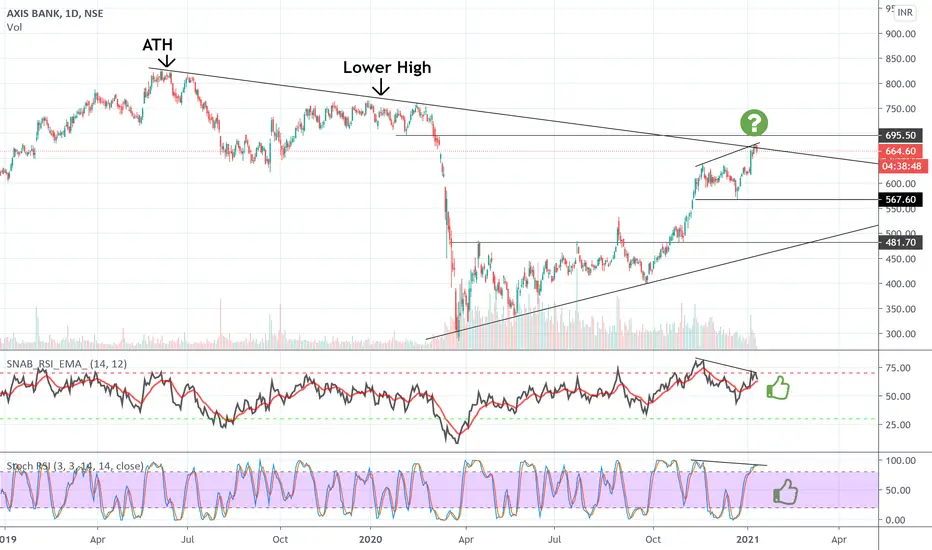Image resolution: width=932 pixels, height=550 pixels.
Task: Click the 300.00 price axis label
Action: (x=900, y=334)
